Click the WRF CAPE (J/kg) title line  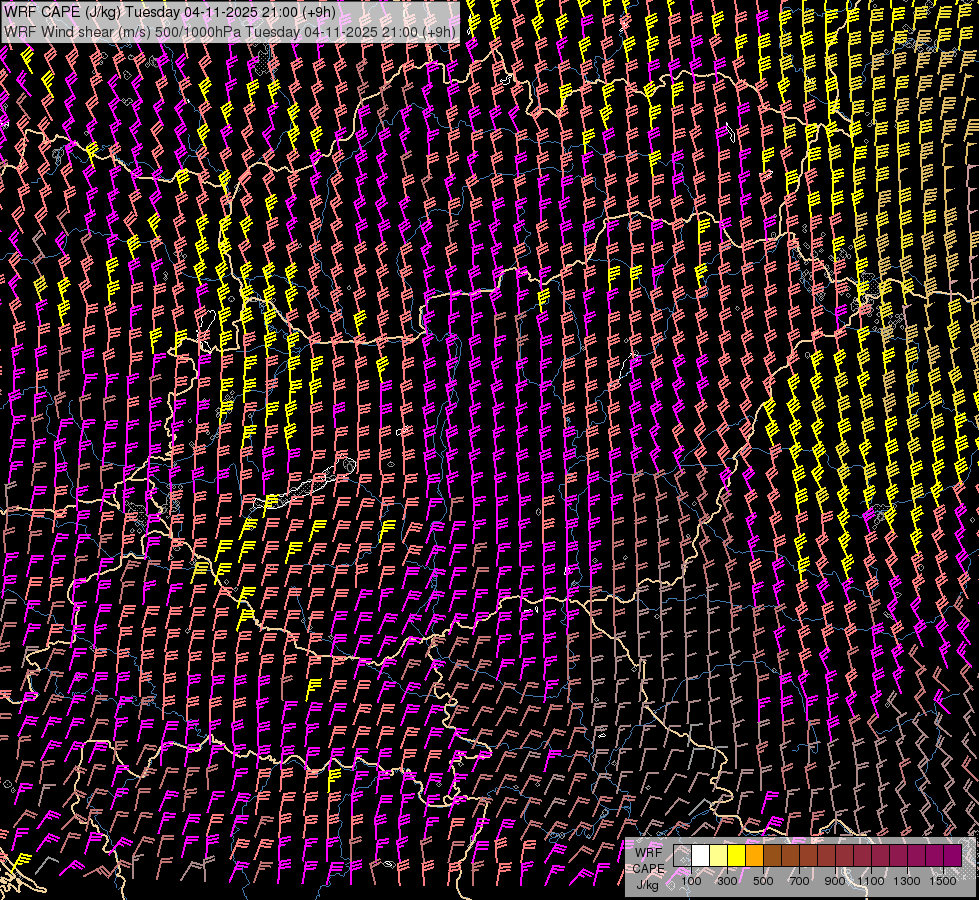click(x=170, y=12)
